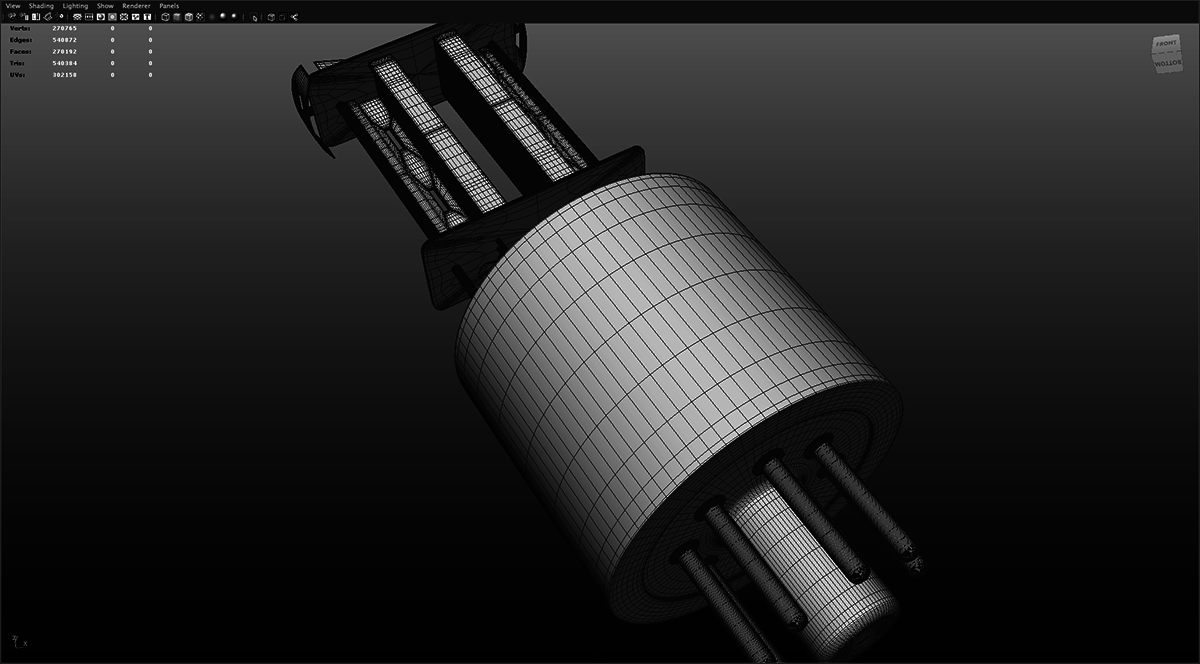Bookmark the current view
The image size is (1200, 664).
click(x=48, y=16)
